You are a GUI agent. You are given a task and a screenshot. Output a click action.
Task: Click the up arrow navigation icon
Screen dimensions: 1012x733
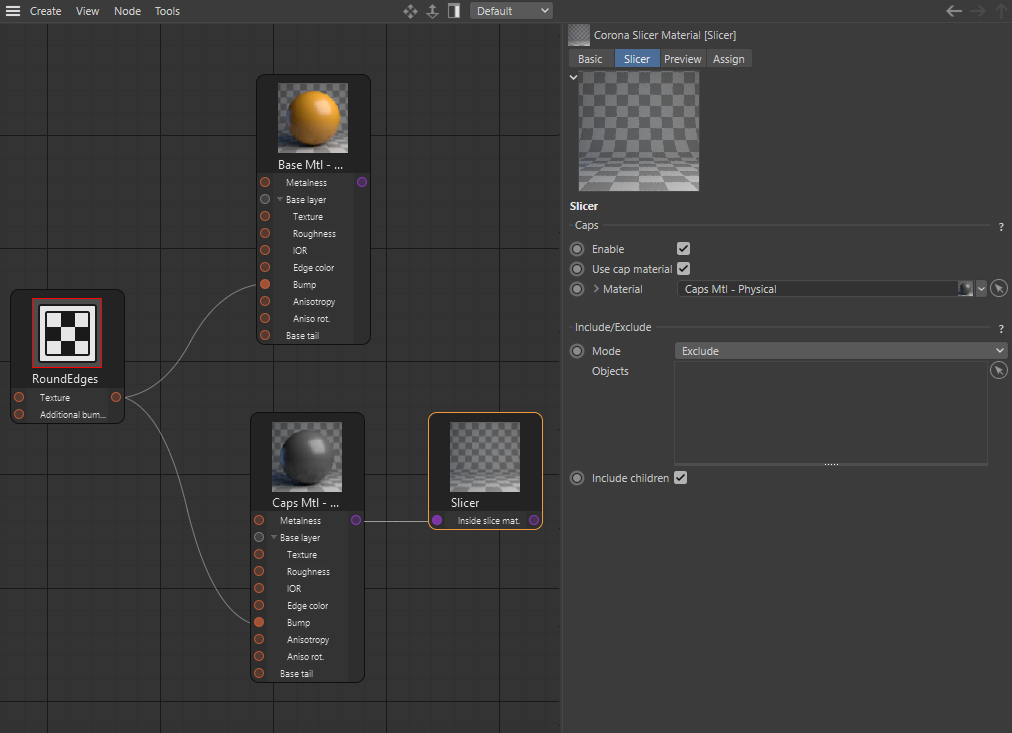coord(1002,11)
